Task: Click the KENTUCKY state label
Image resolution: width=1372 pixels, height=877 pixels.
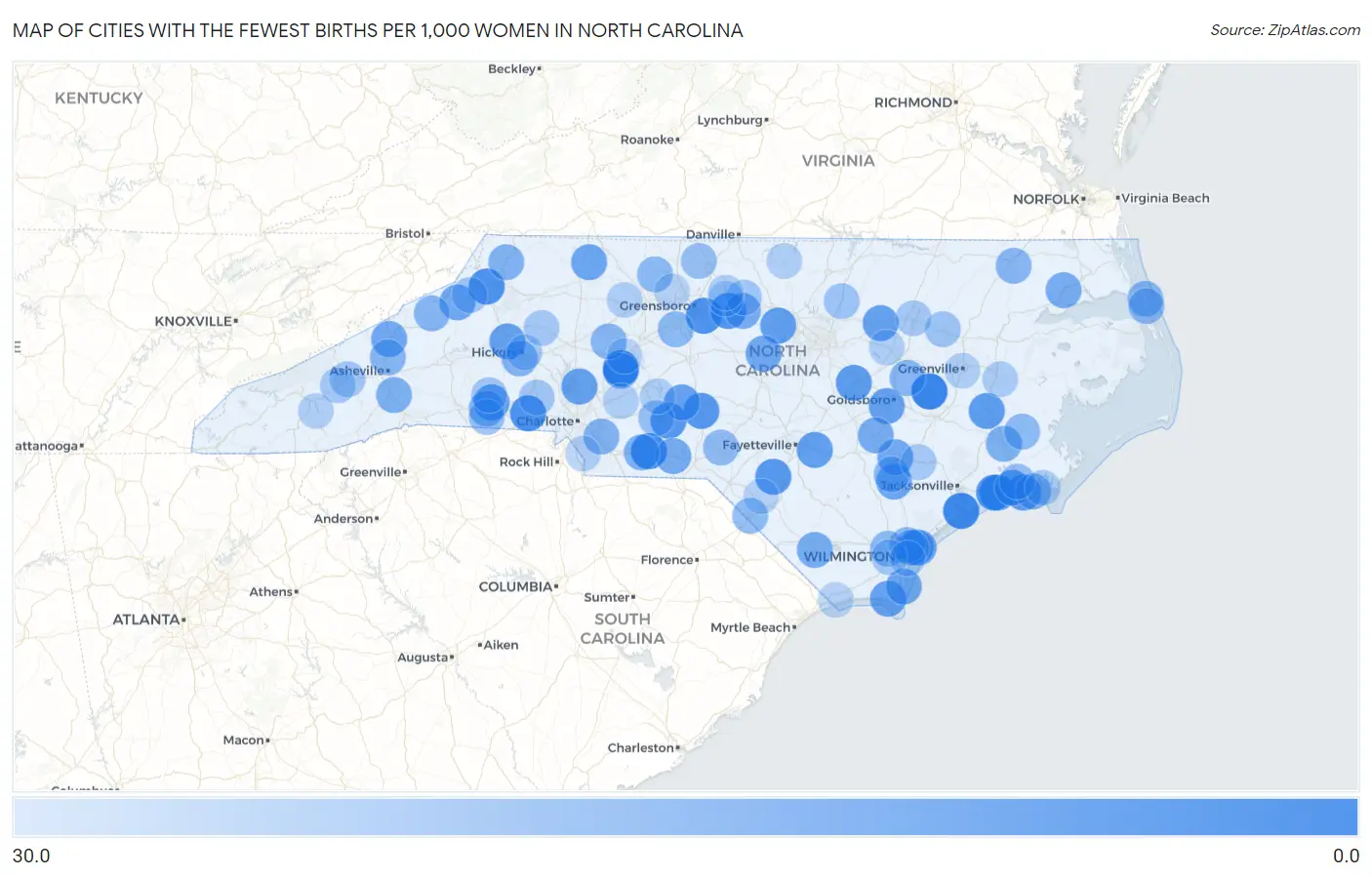Action: click(99, 99)
